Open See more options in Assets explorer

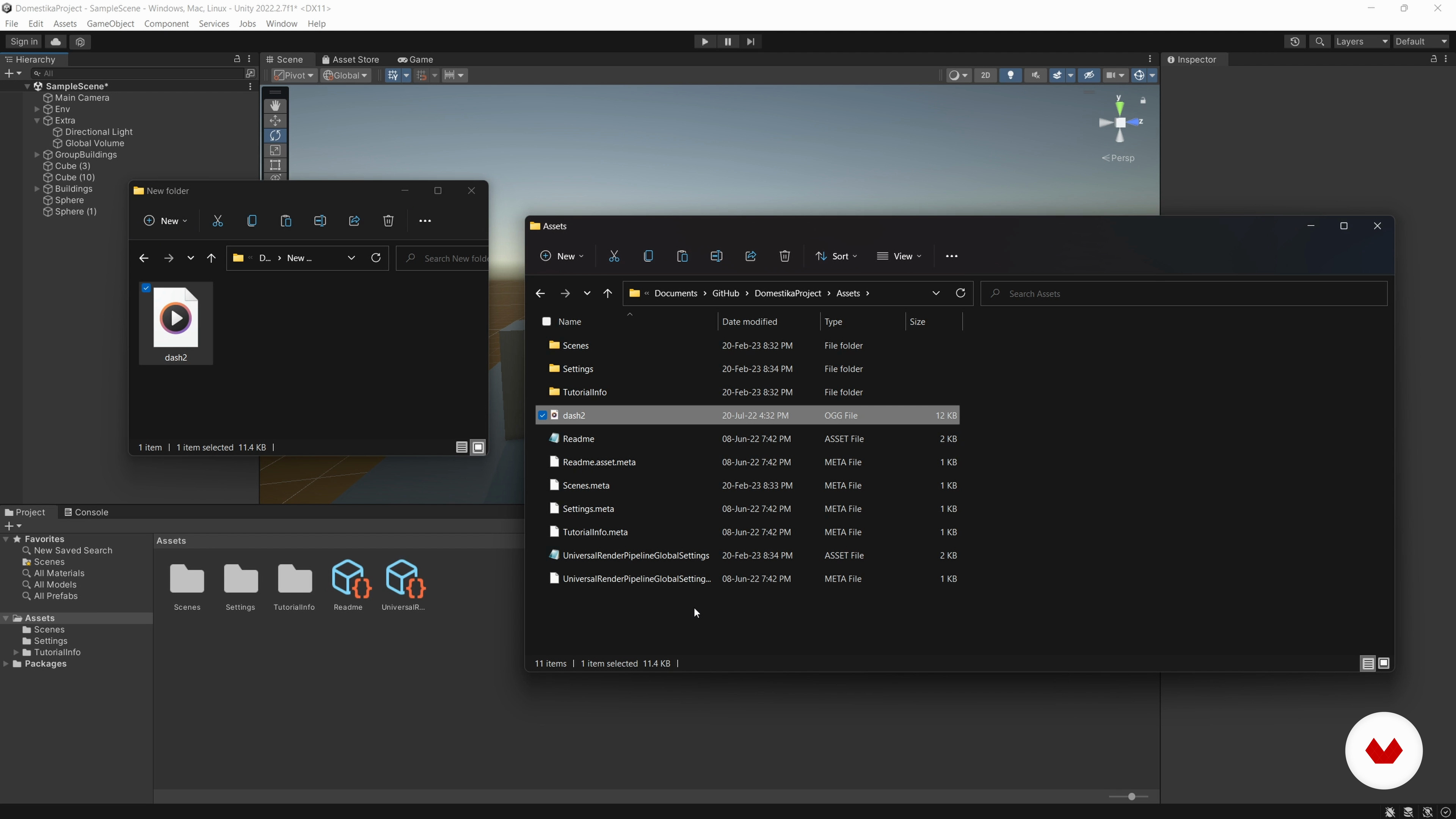click(x=952, y=257)
